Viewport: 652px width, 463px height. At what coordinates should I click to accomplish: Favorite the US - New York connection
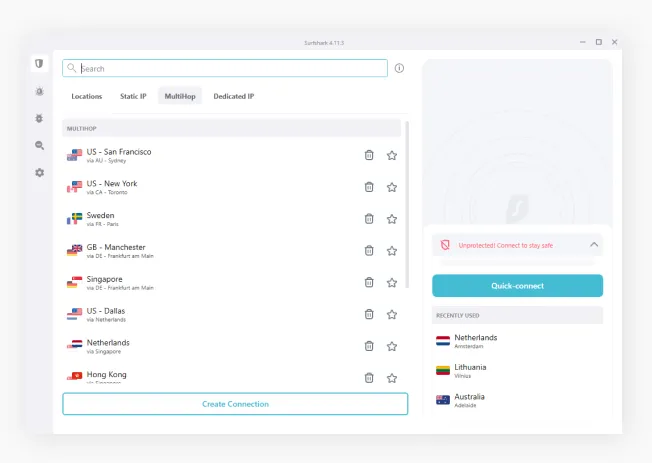click(392, 187)
